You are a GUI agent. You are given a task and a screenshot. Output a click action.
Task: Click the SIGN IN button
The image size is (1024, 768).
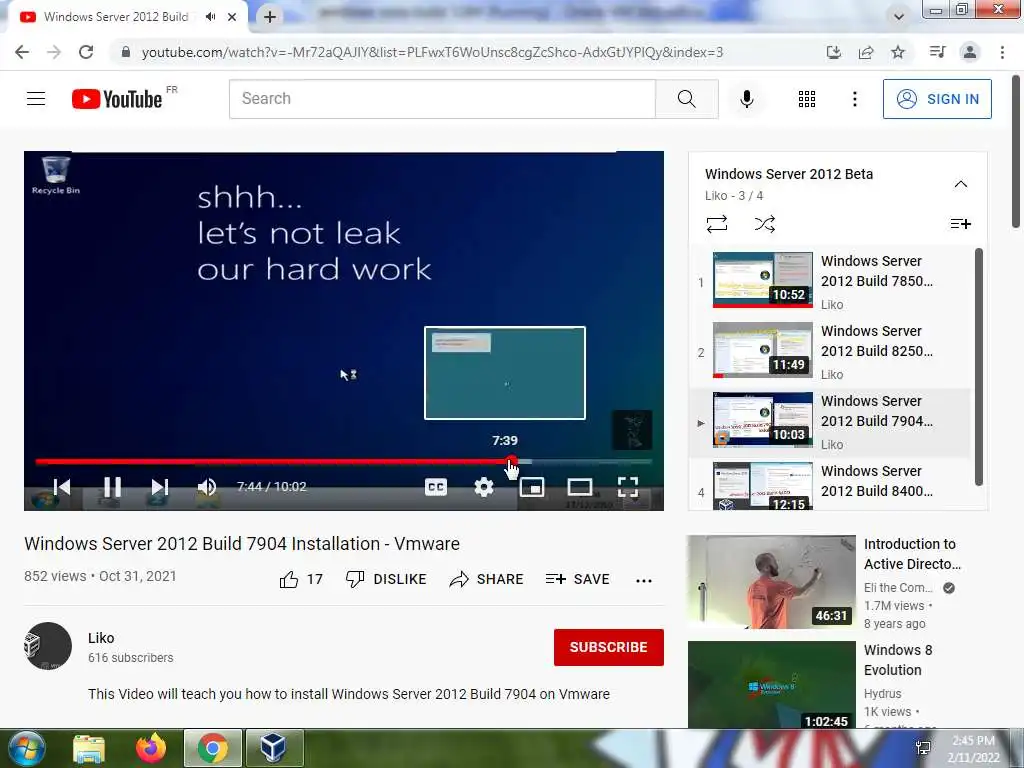coord(937,99)
